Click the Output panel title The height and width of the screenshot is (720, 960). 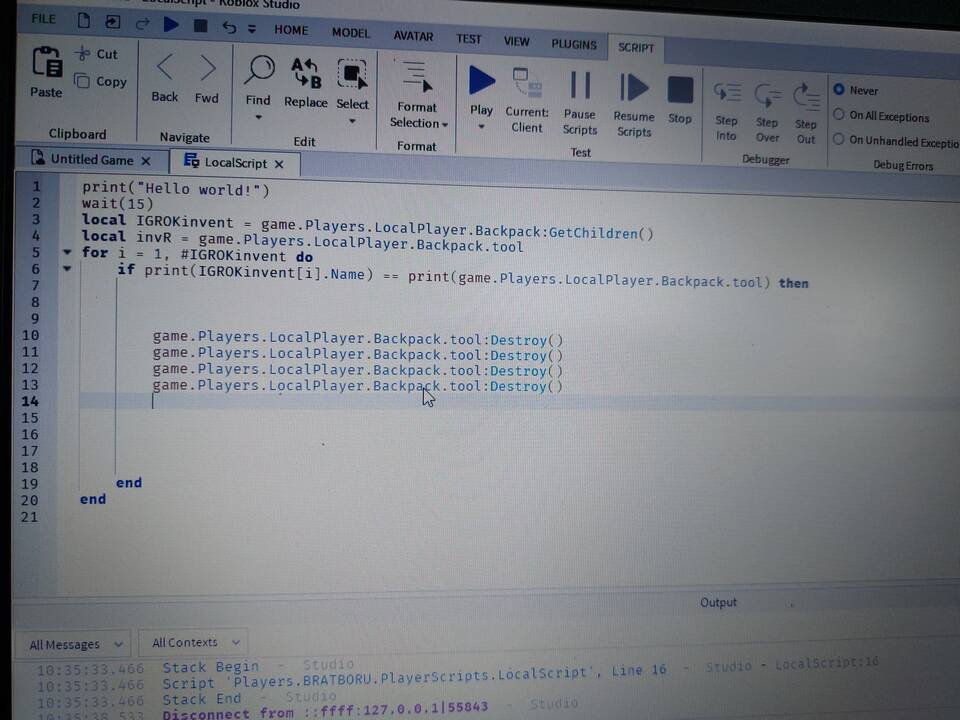718,602
